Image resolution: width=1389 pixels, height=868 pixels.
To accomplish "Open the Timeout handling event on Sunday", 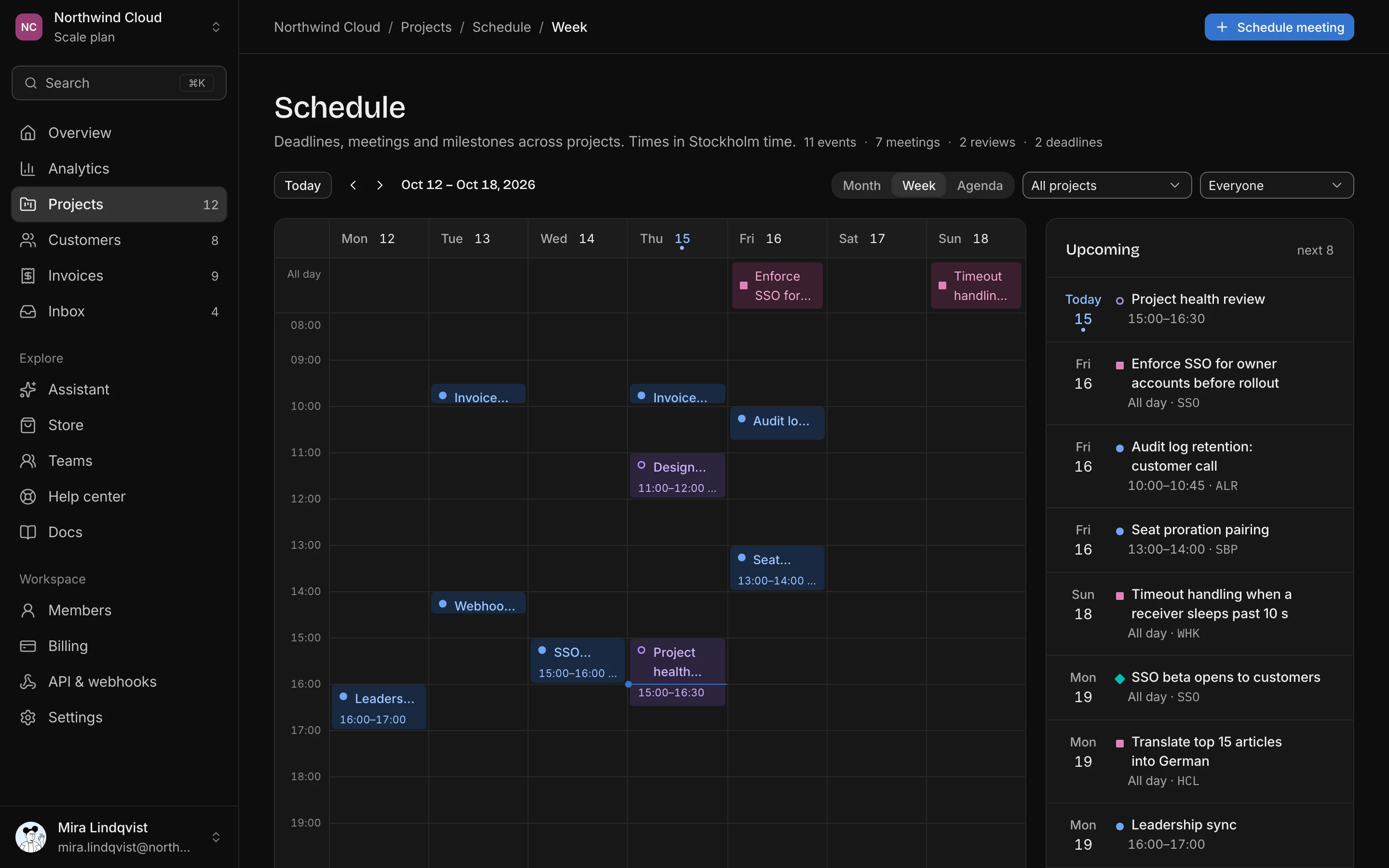I will [976, 285].
